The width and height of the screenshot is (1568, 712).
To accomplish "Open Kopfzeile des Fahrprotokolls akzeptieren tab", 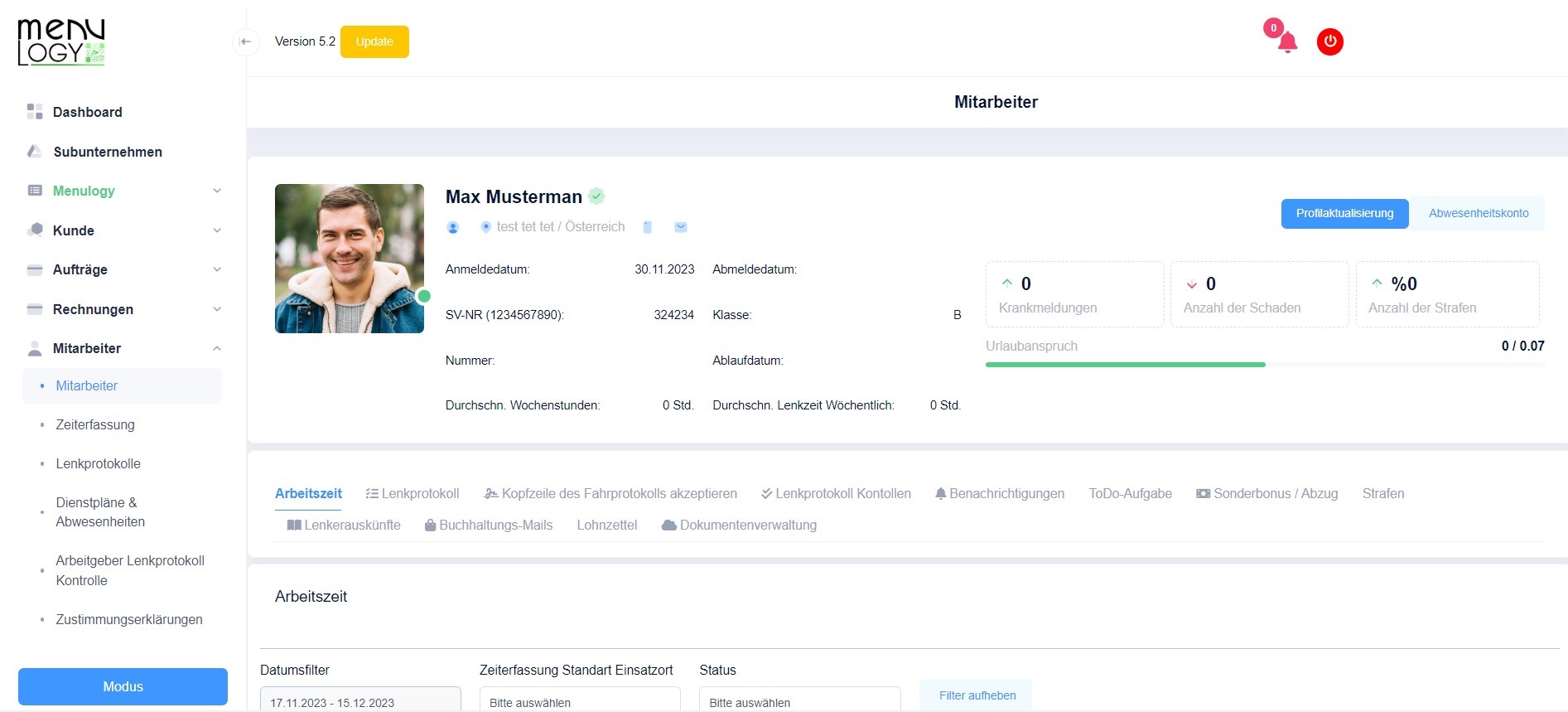I will coord(610,493).
